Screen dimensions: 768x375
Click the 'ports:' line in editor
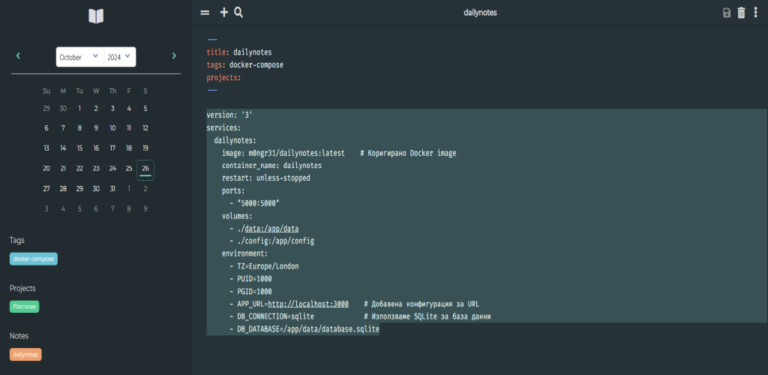pyautogui.click(x=233, y=190)
